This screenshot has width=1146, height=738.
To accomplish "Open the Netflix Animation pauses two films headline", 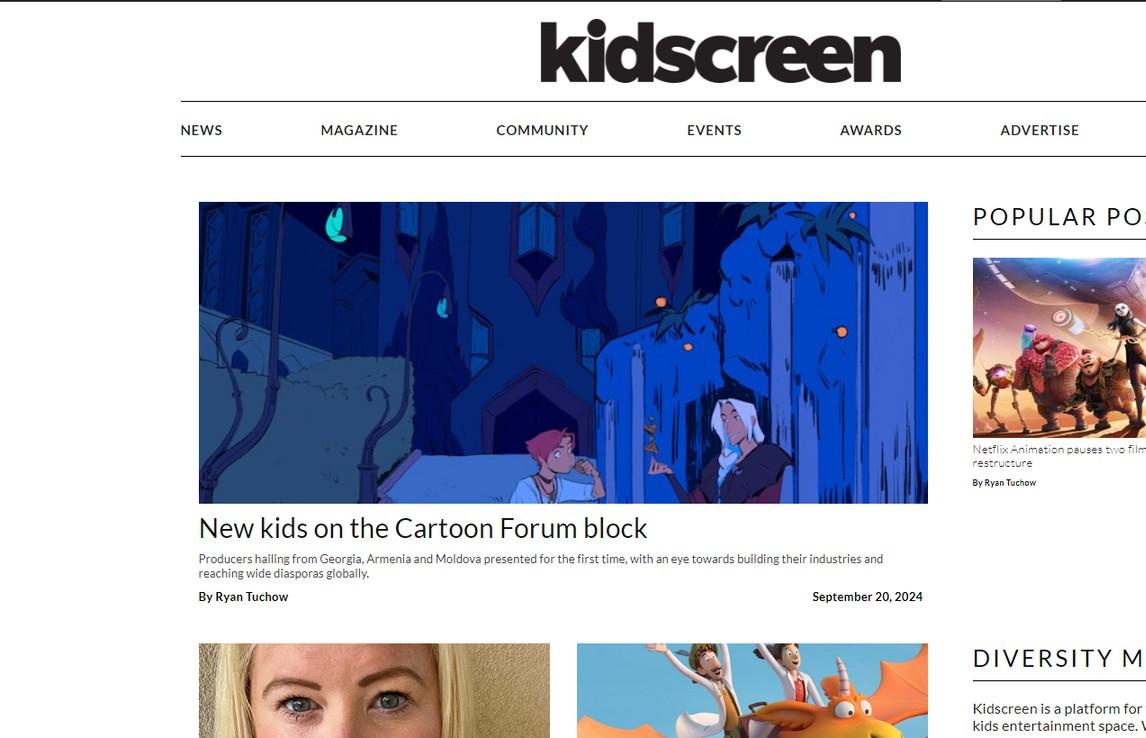I will tap(1059, 456).
